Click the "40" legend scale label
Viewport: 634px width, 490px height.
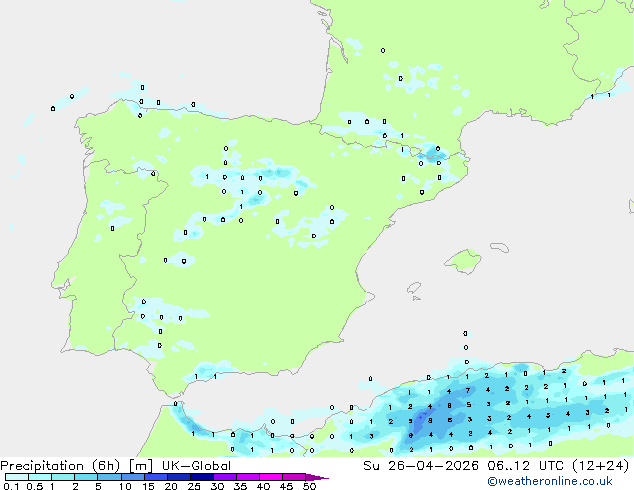click(x=263, y=486)
